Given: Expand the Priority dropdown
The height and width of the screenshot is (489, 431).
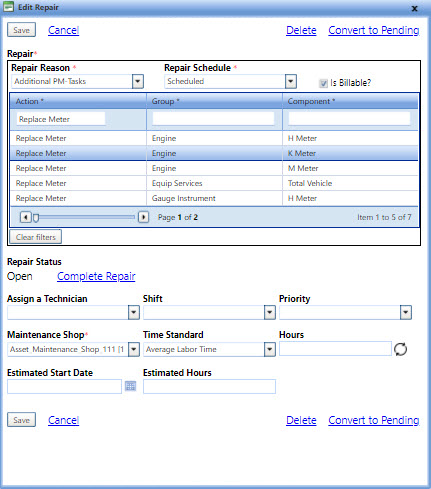Looking at the screenshot, I should (x=406, y=313).
